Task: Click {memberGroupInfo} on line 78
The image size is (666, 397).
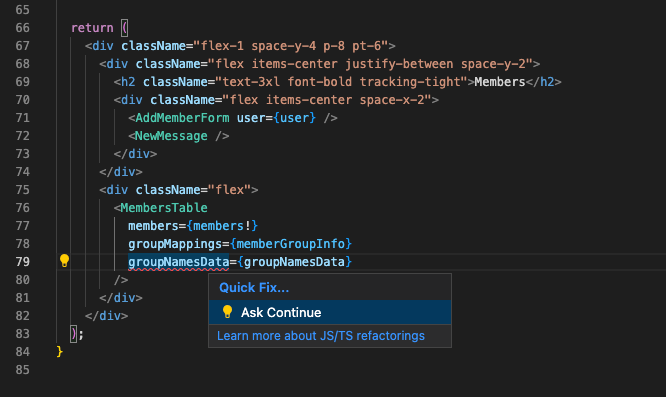Action: (291, 244)
